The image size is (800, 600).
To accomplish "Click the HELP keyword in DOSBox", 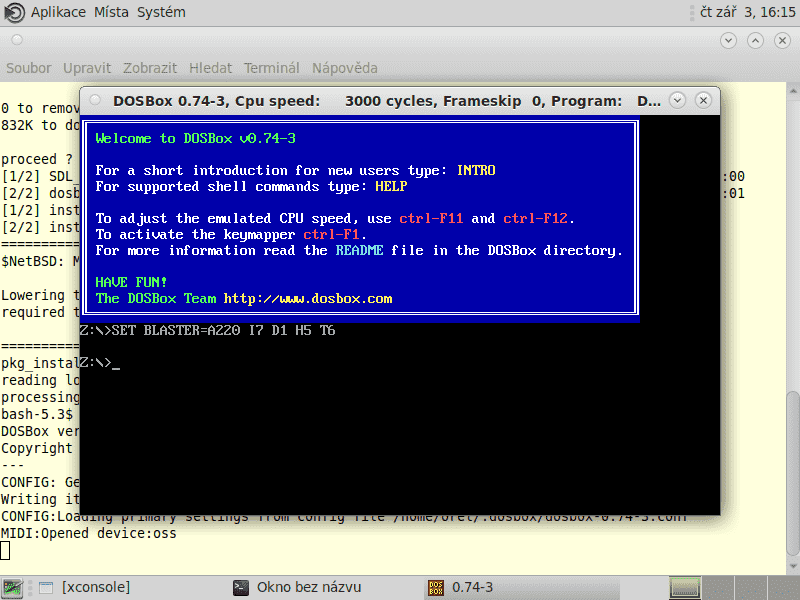I will pos(391,186).
